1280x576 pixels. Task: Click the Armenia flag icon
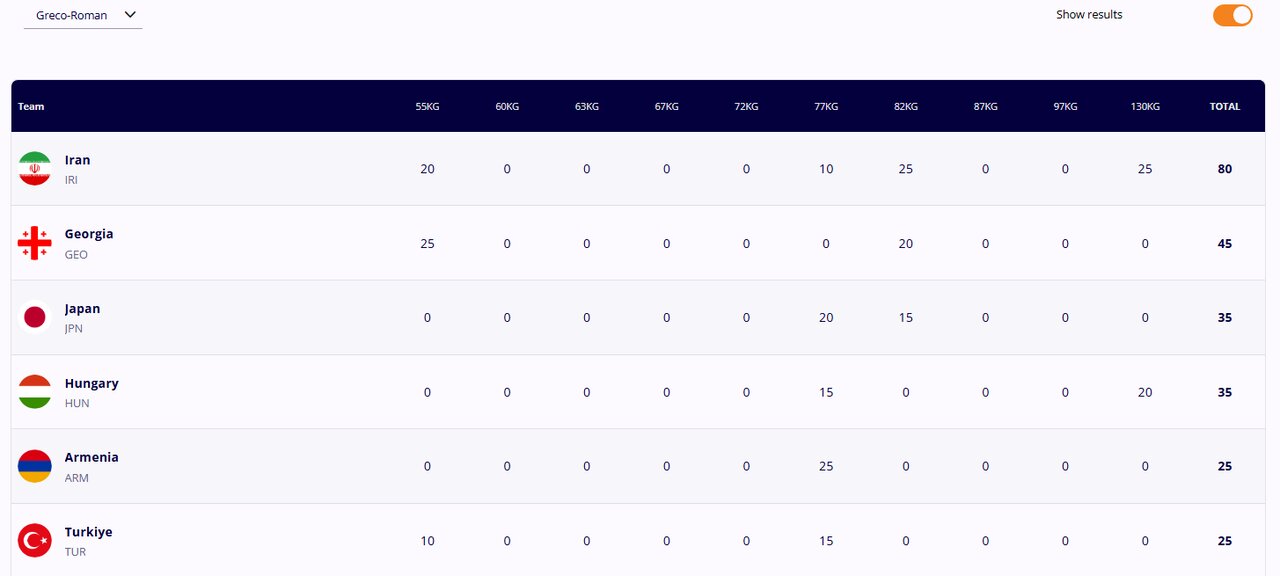coord(35,466)
